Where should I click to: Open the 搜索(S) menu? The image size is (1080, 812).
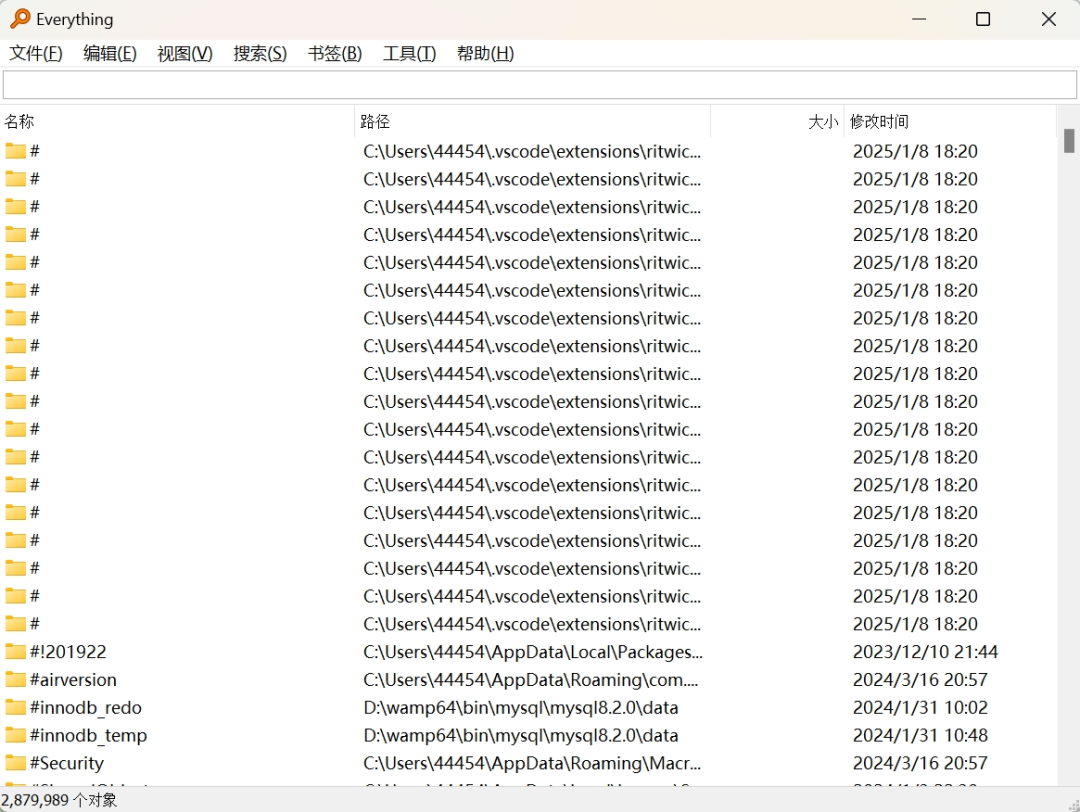point(260,53)
